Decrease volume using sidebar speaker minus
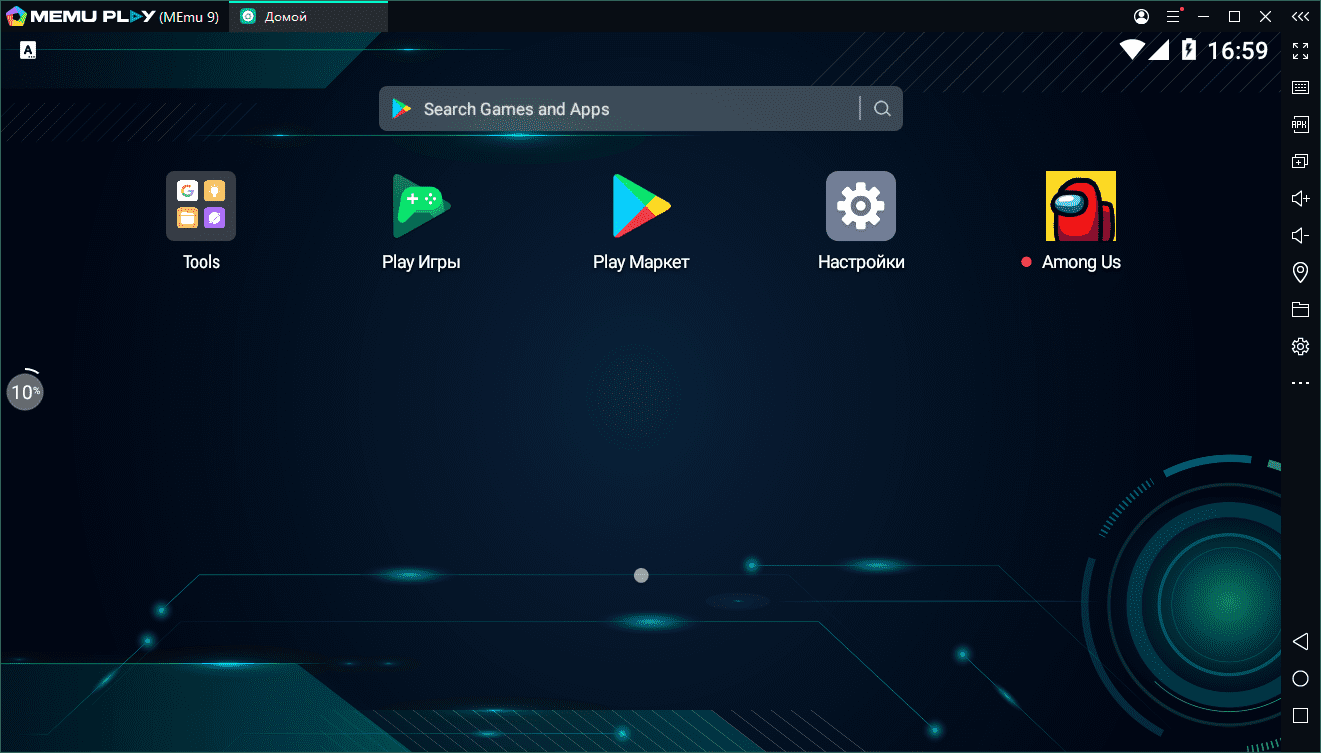This screenshot has height=753, width=1321. 1300,236
